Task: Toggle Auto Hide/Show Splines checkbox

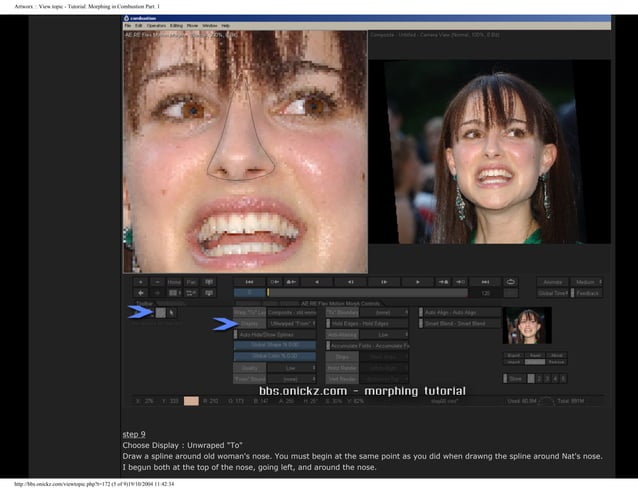Action: [x=237, y=335]
